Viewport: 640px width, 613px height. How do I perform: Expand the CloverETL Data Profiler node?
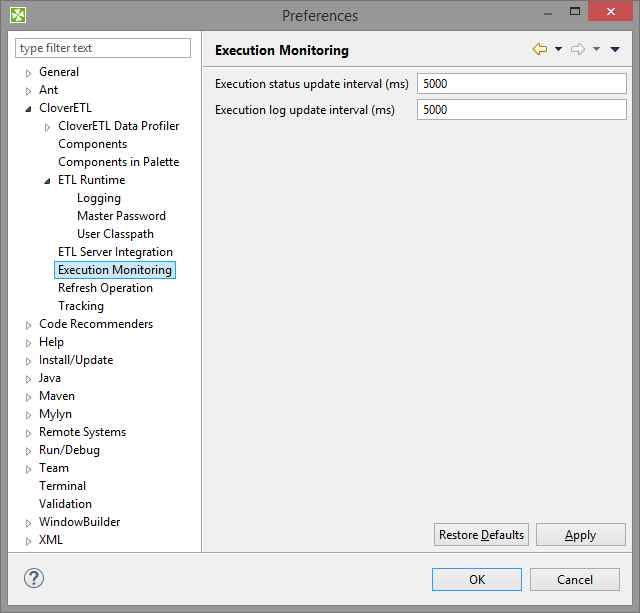point(47,127)
